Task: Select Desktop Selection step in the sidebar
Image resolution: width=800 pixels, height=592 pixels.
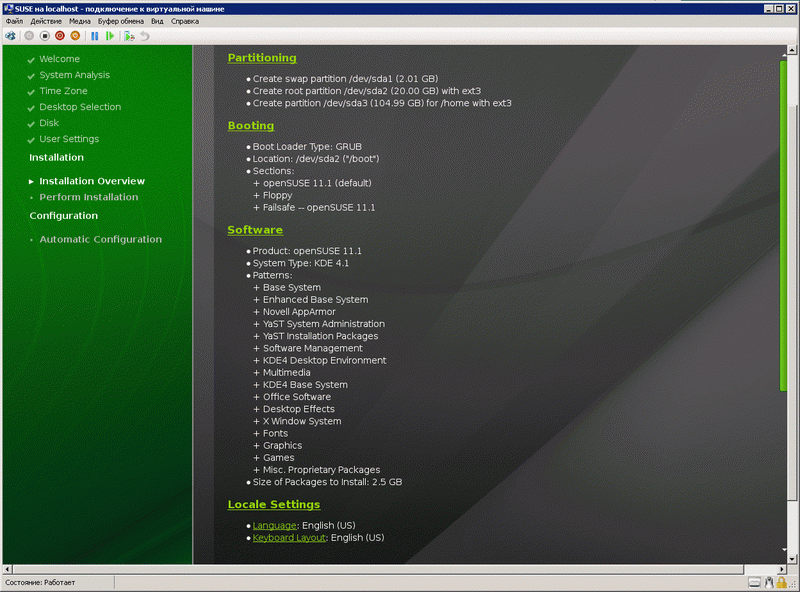Action: coord(80,107)
